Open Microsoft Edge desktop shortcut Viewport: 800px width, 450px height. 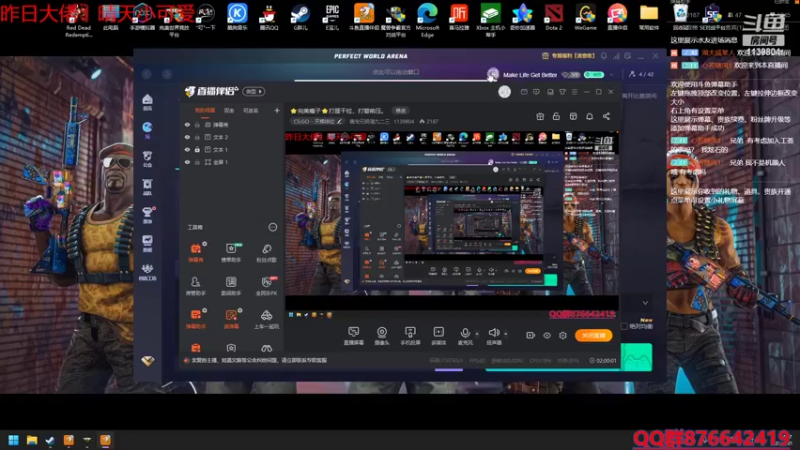tap(427, 20)
